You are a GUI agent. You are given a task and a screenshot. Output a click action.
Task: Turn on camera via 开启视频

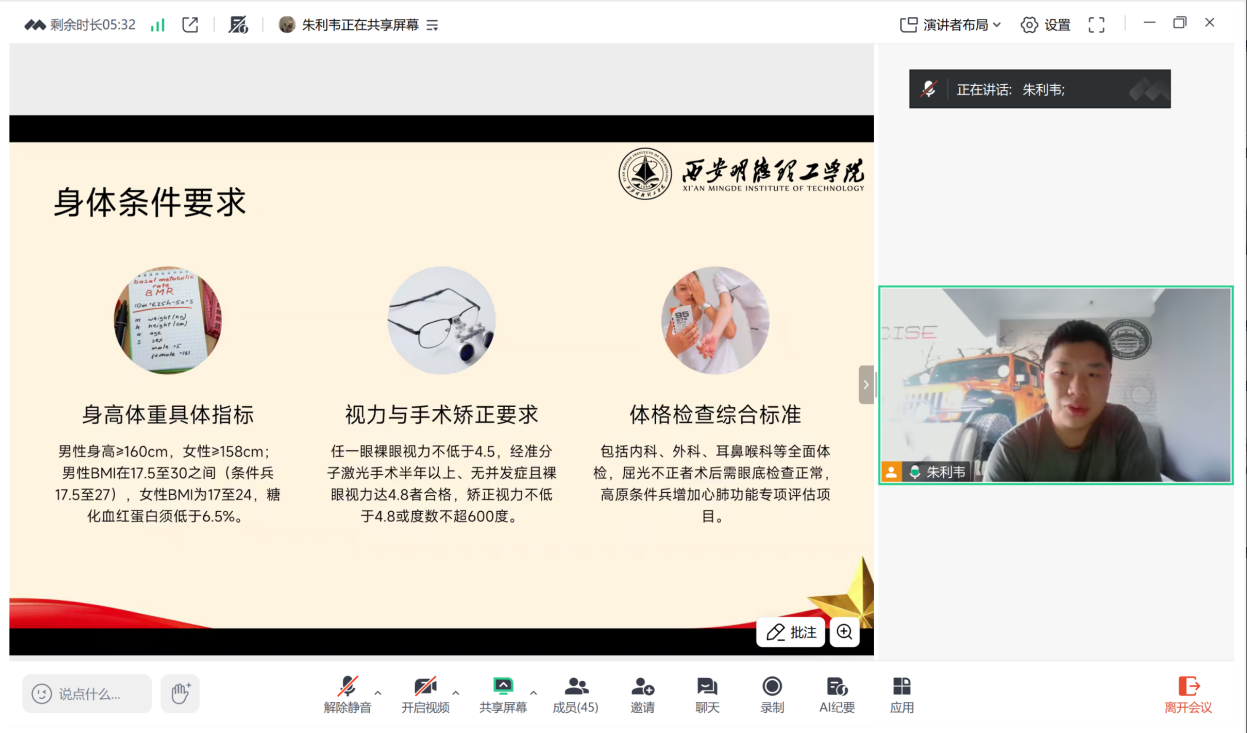click(x=425, y=694)
